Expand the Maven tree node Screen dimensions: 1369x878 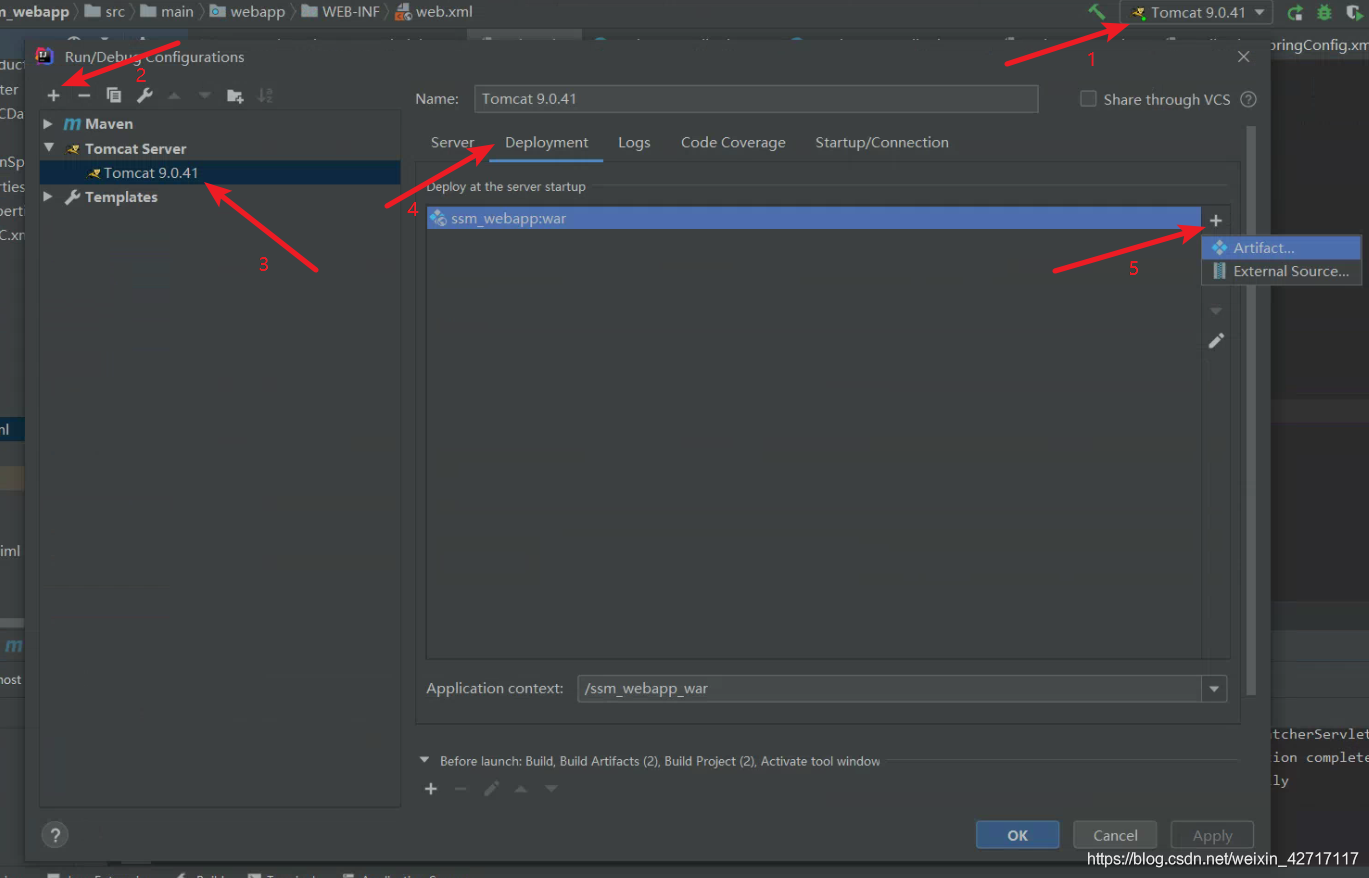48,124
